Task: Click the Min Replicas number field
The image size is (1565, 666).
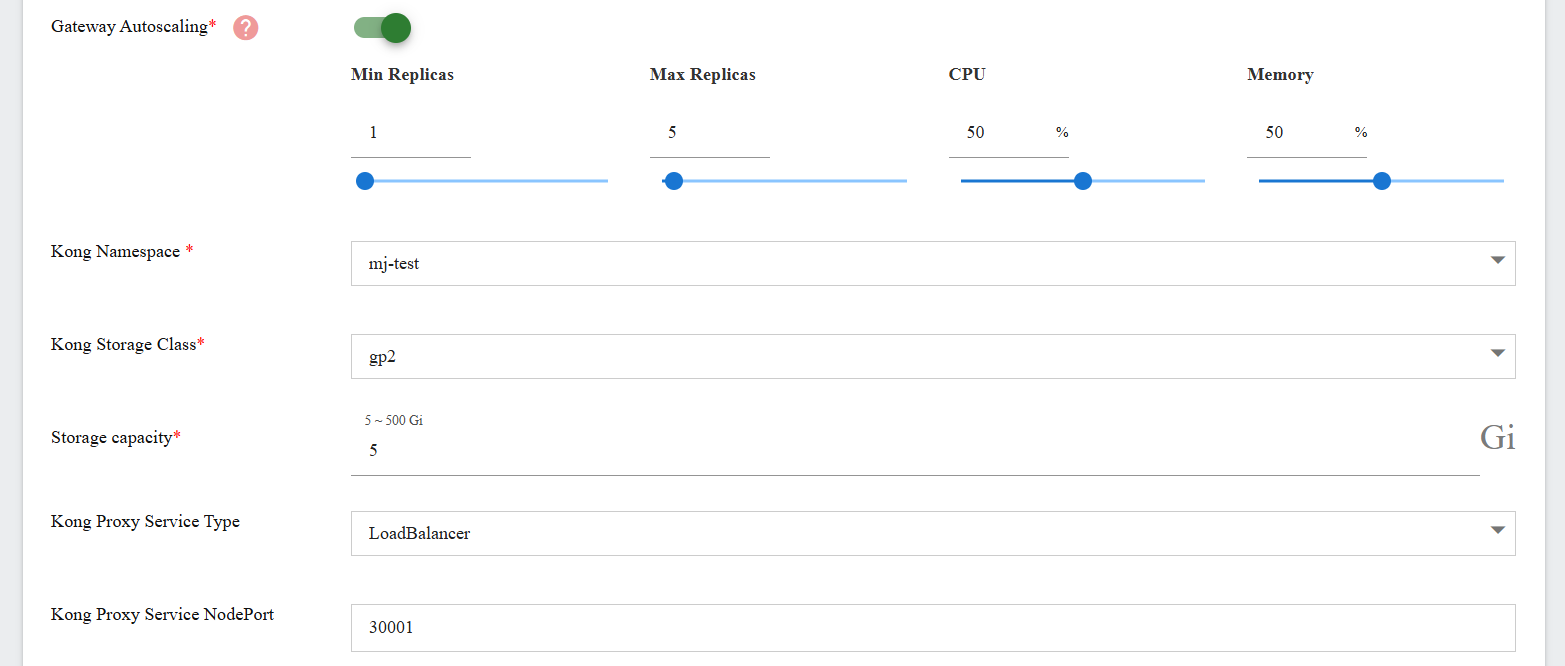Action: click(410, 132)
